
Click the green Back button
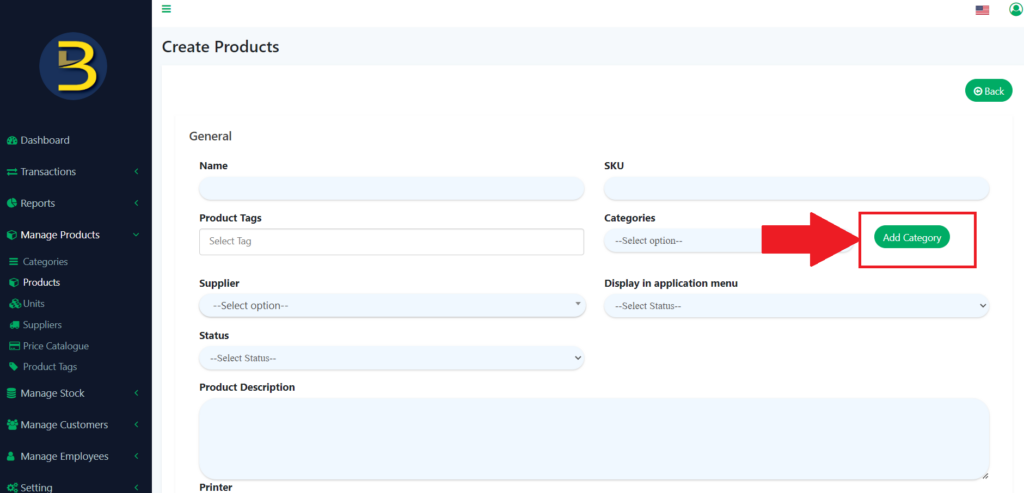click(x=988, y=91)
